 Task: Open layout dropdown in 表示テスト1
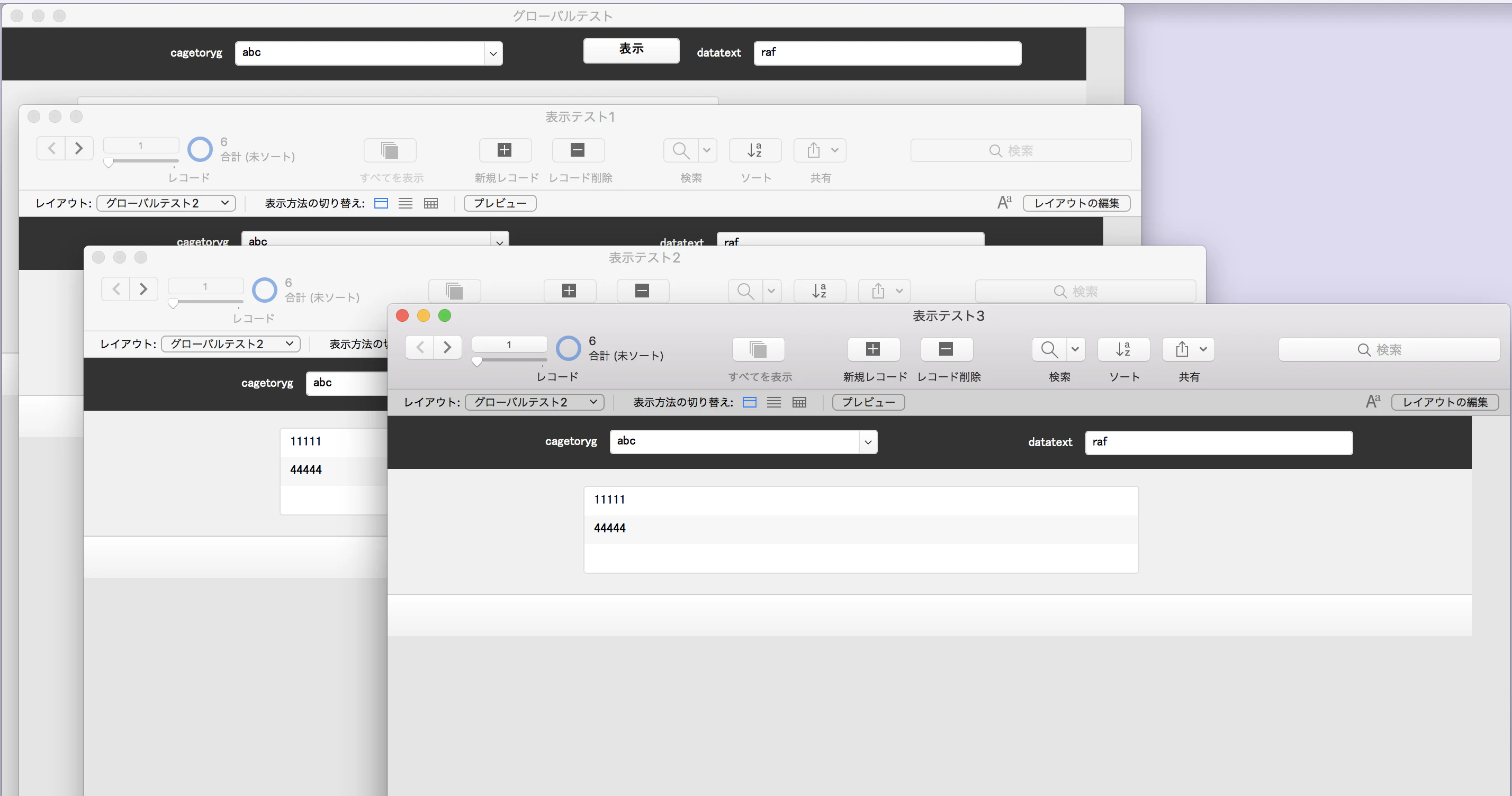[x=166, y=203]
